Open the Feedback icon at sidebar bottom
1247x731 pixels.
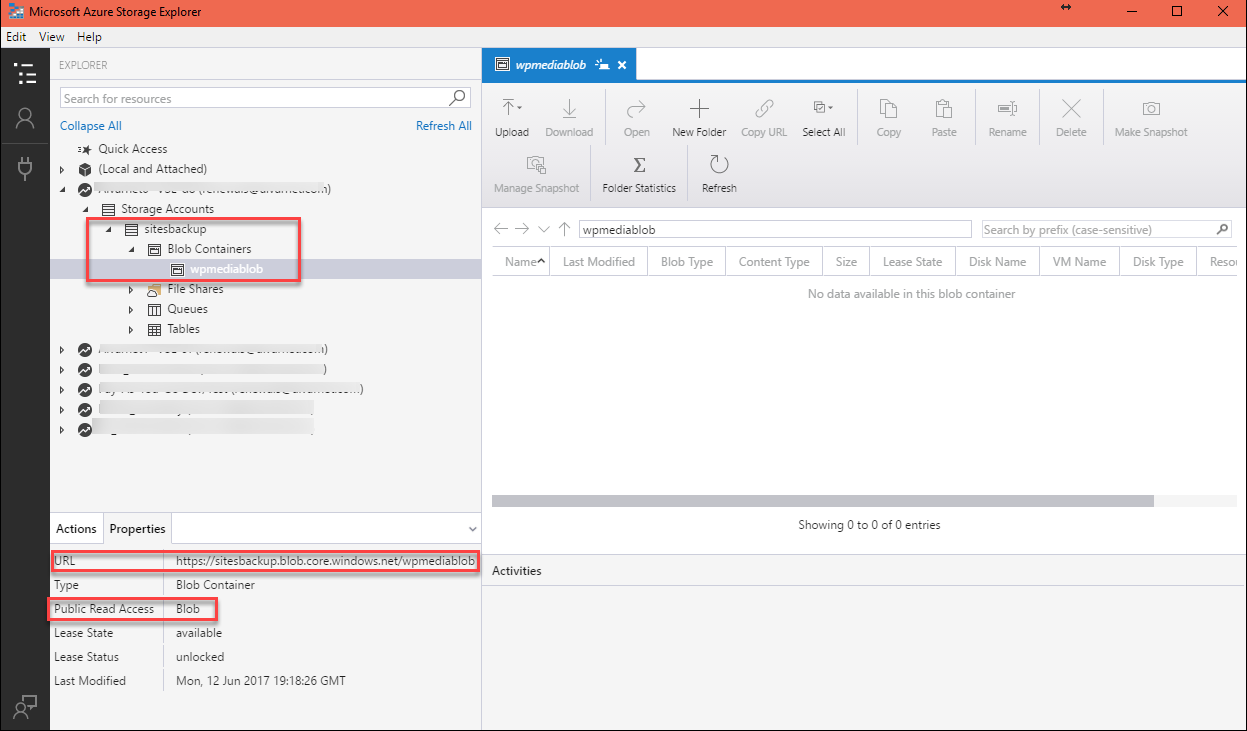(24, 706)
